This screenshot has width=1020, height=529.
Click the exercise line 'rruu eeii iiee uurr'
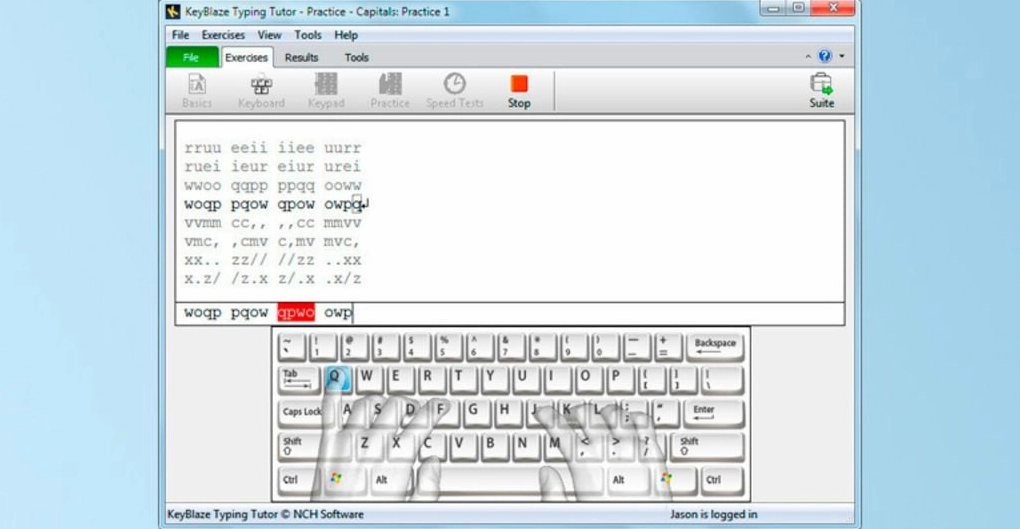pyautogui.click(x=273, y=148)
